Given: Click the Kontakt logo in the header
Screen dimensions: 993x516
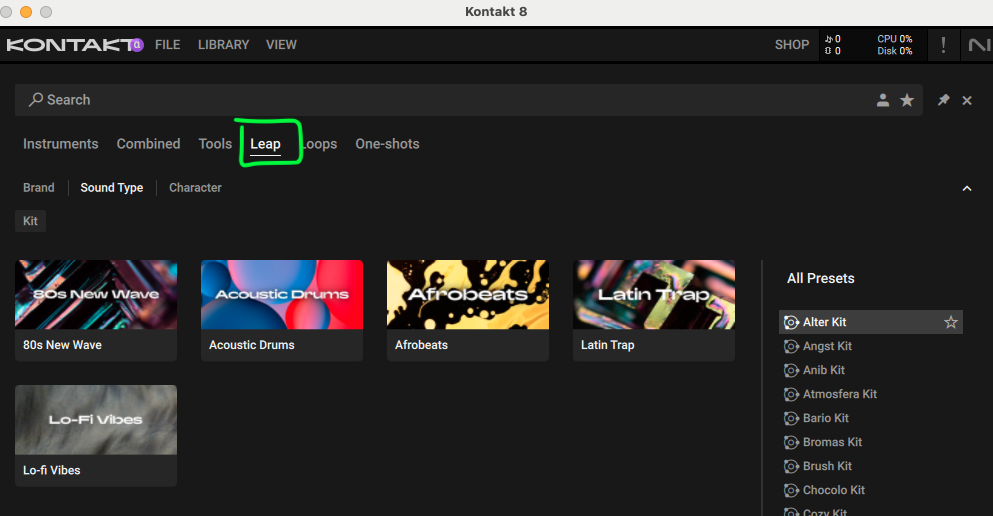Looking at the screenshot, I should click(75, 45).
